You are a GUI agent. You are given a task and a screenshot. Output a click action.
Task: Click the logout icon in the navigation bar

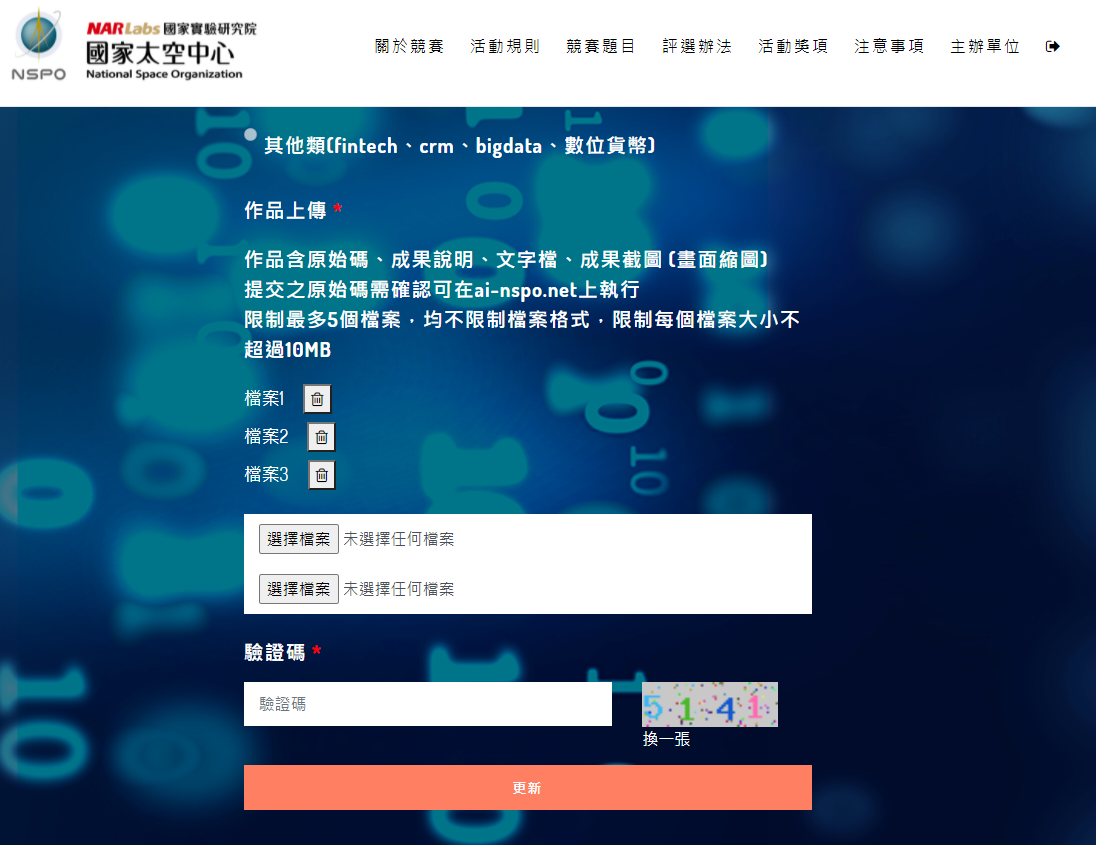coord(1052,47)
